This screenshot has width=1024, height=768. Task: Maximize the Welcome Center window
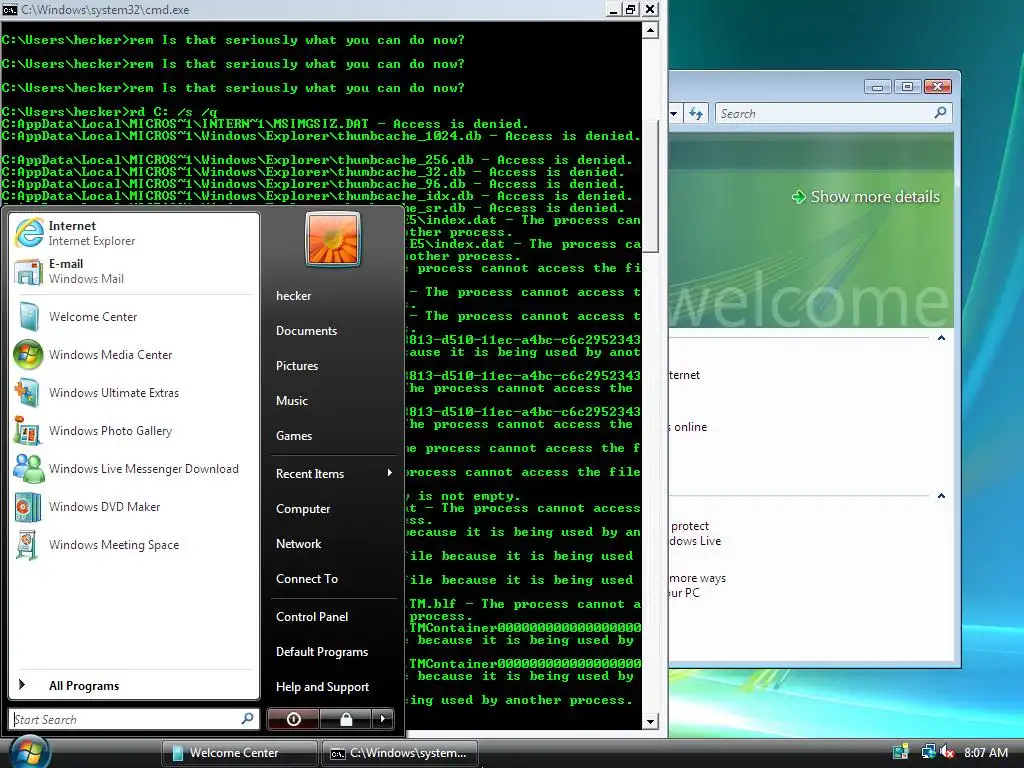(907, 86)
